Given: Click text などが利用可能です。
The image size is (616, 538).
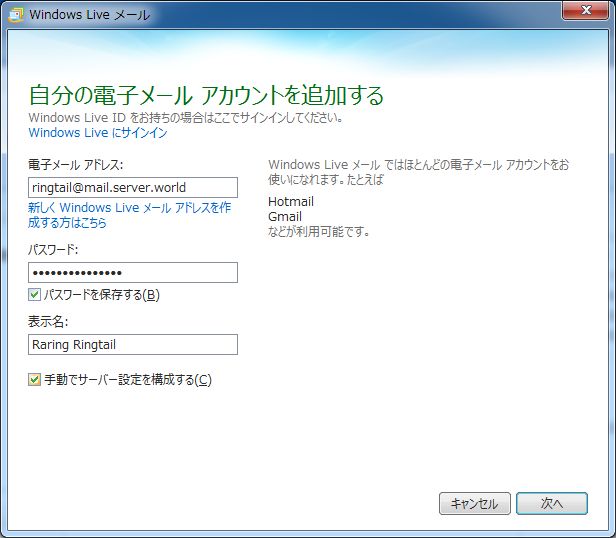Looking at the screenshot, I should pos(319,231).
